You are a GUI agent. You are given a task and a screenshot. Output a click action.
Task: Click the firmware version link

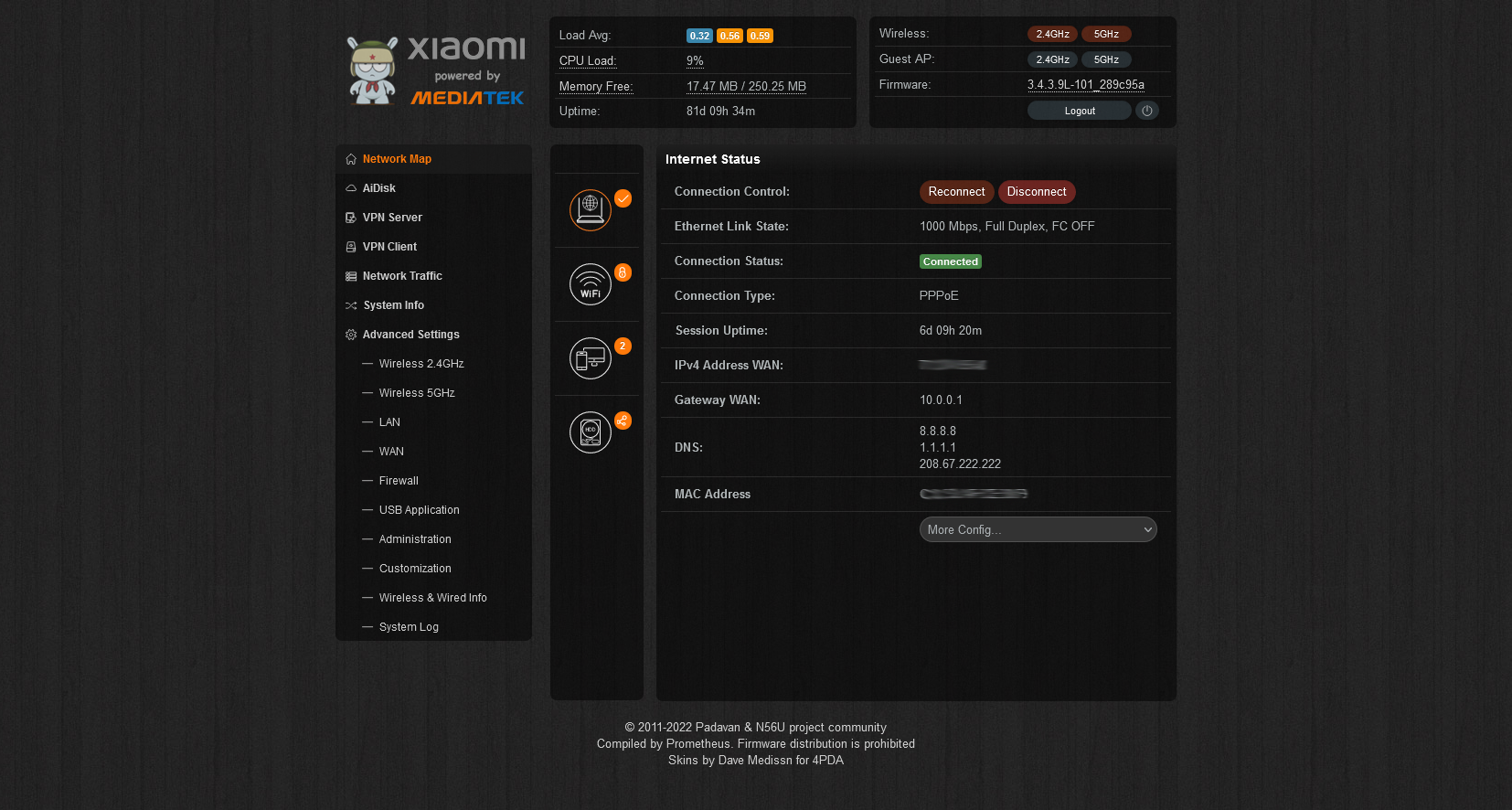coord(1086,85)
